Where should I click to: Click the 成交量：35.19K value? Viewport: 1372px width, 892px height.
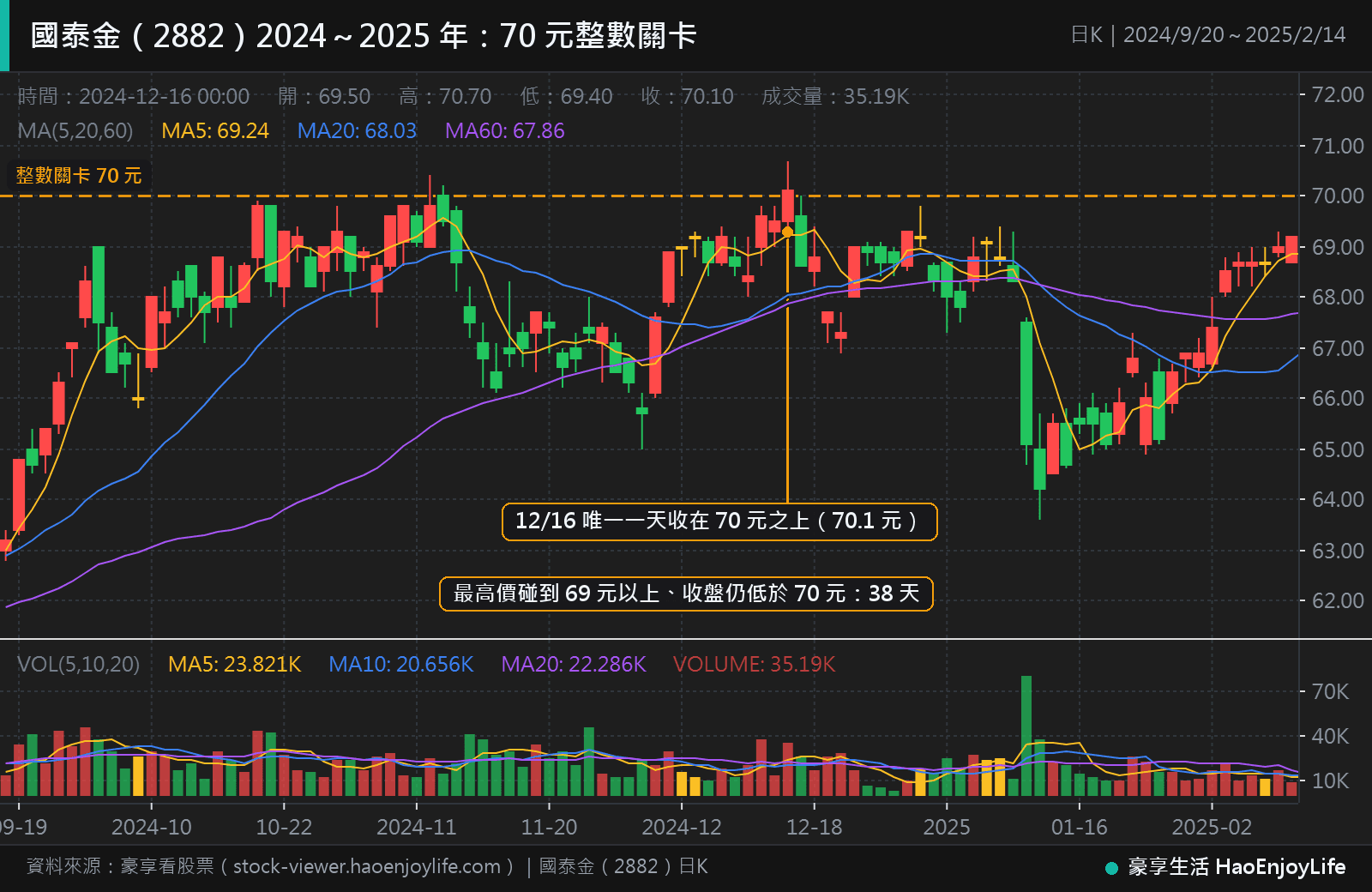[x=835, y=96]
